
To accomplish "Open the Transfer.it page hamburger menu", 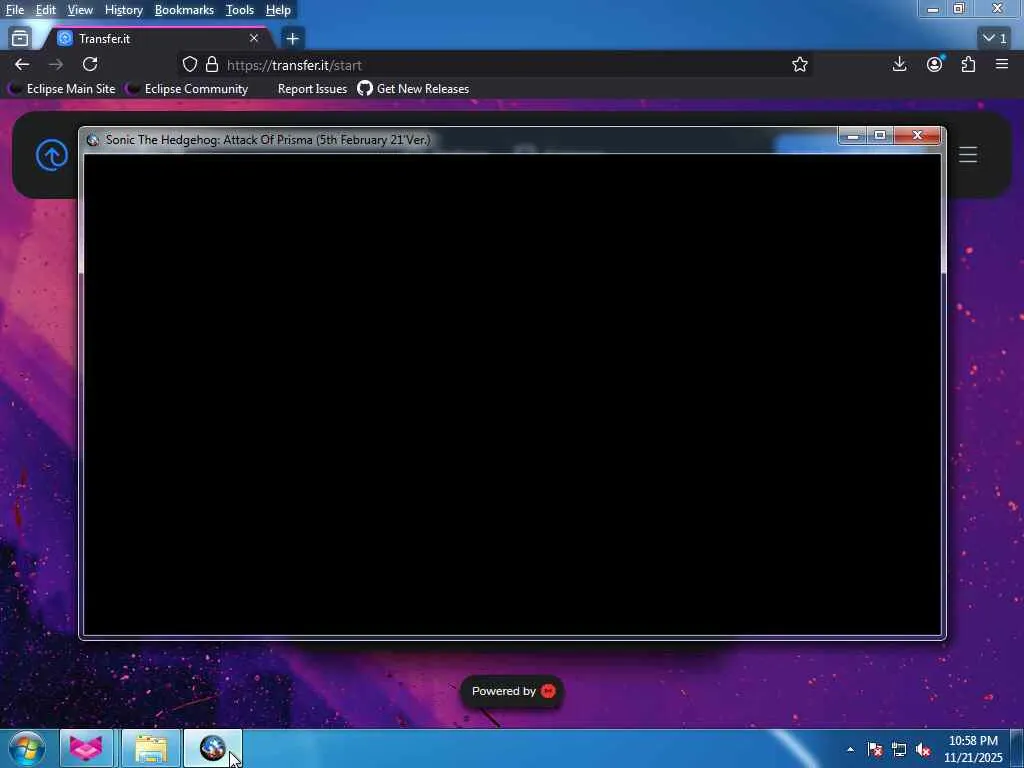I will click(968, 155).
